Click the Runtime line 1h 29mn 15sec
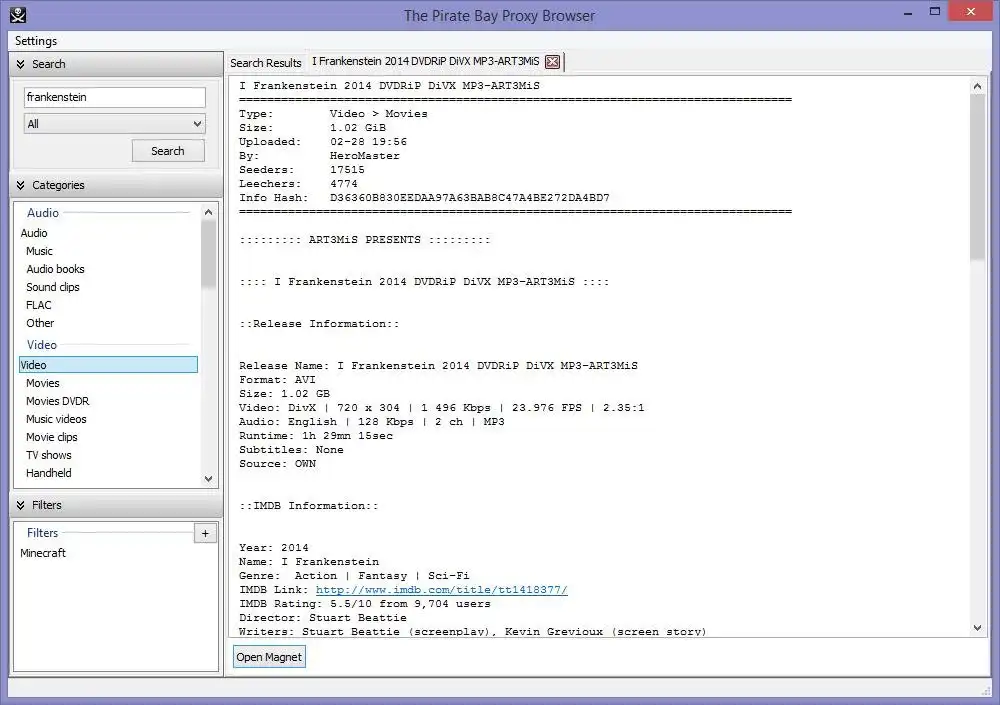This screenshot has width=1000, height=705. click(316, 436)
